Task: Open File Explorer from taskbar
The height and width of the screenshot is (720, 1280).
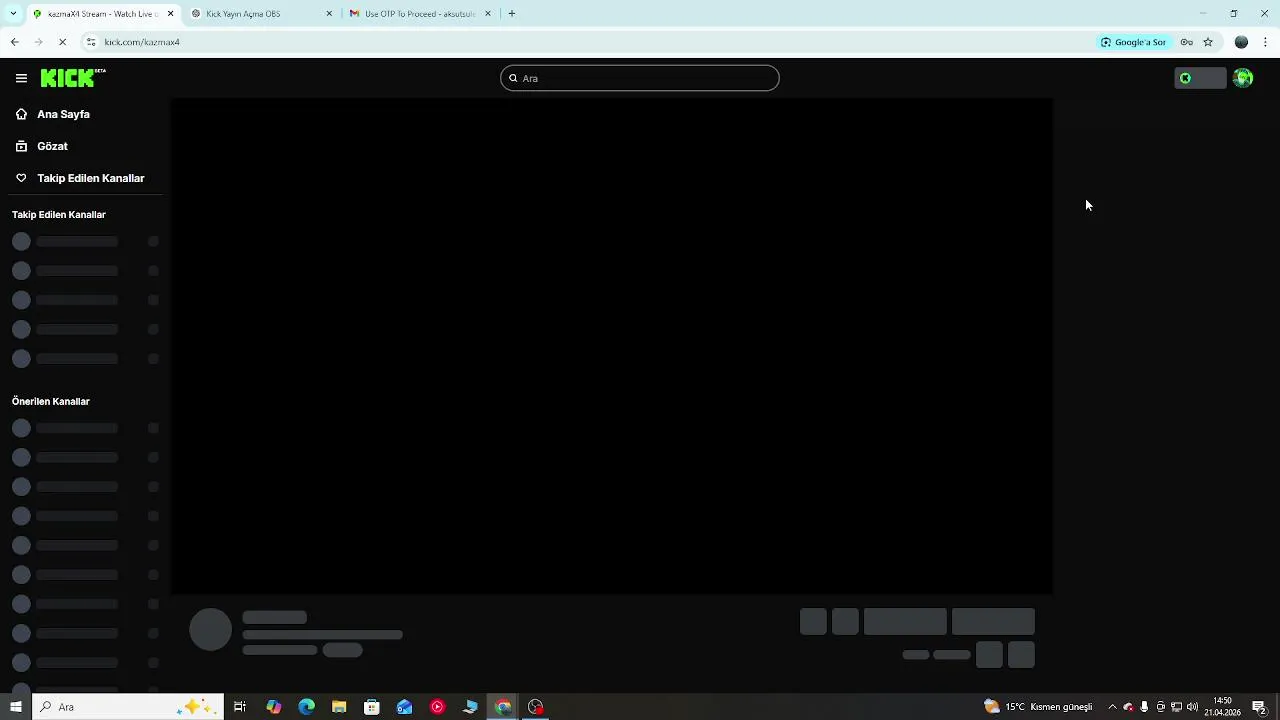Action: [x=339, y=707]
